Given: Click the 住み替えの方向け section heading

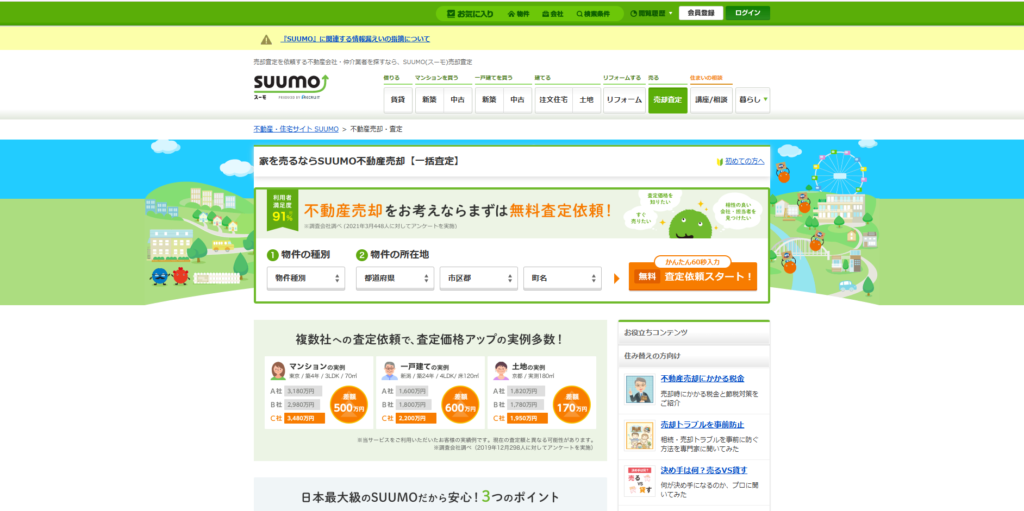Looking at the screenshot, I should [x=652, y=357].
